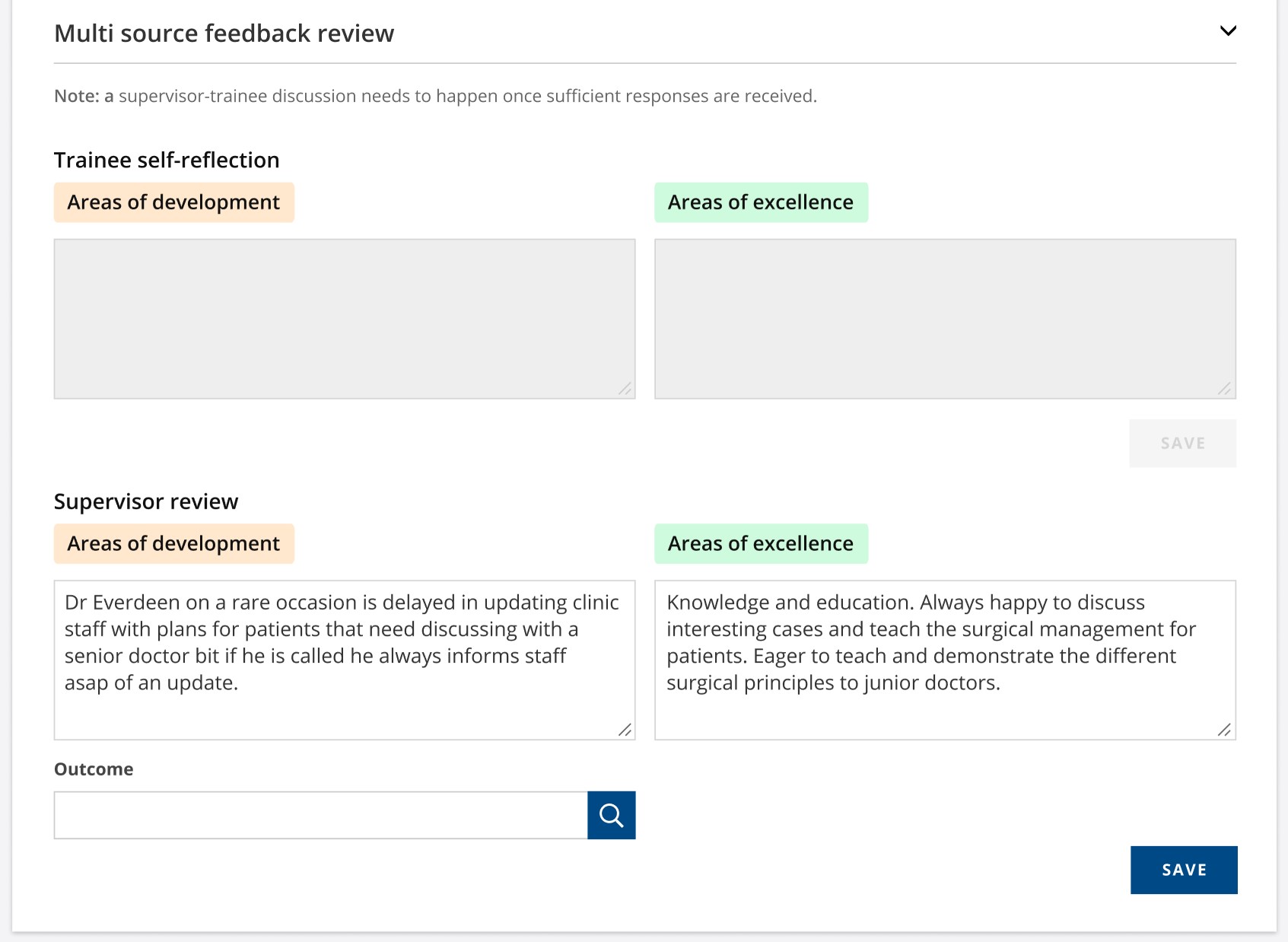Click supervisor orange Areas of development label
1288x942 pixels.
pos(174,543)
